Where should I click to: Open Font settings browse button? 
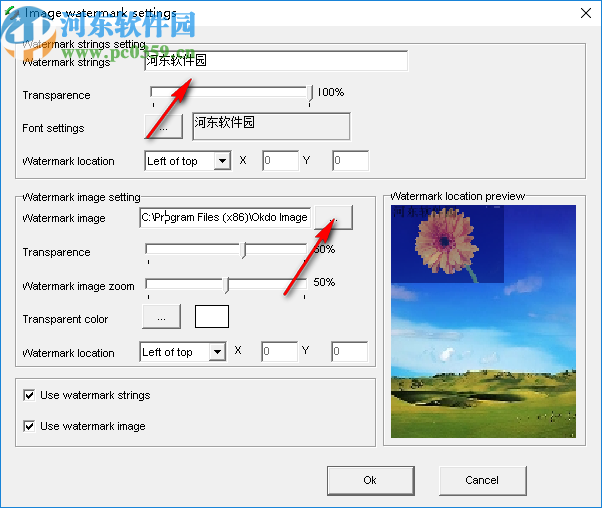[x=164, y=126]
